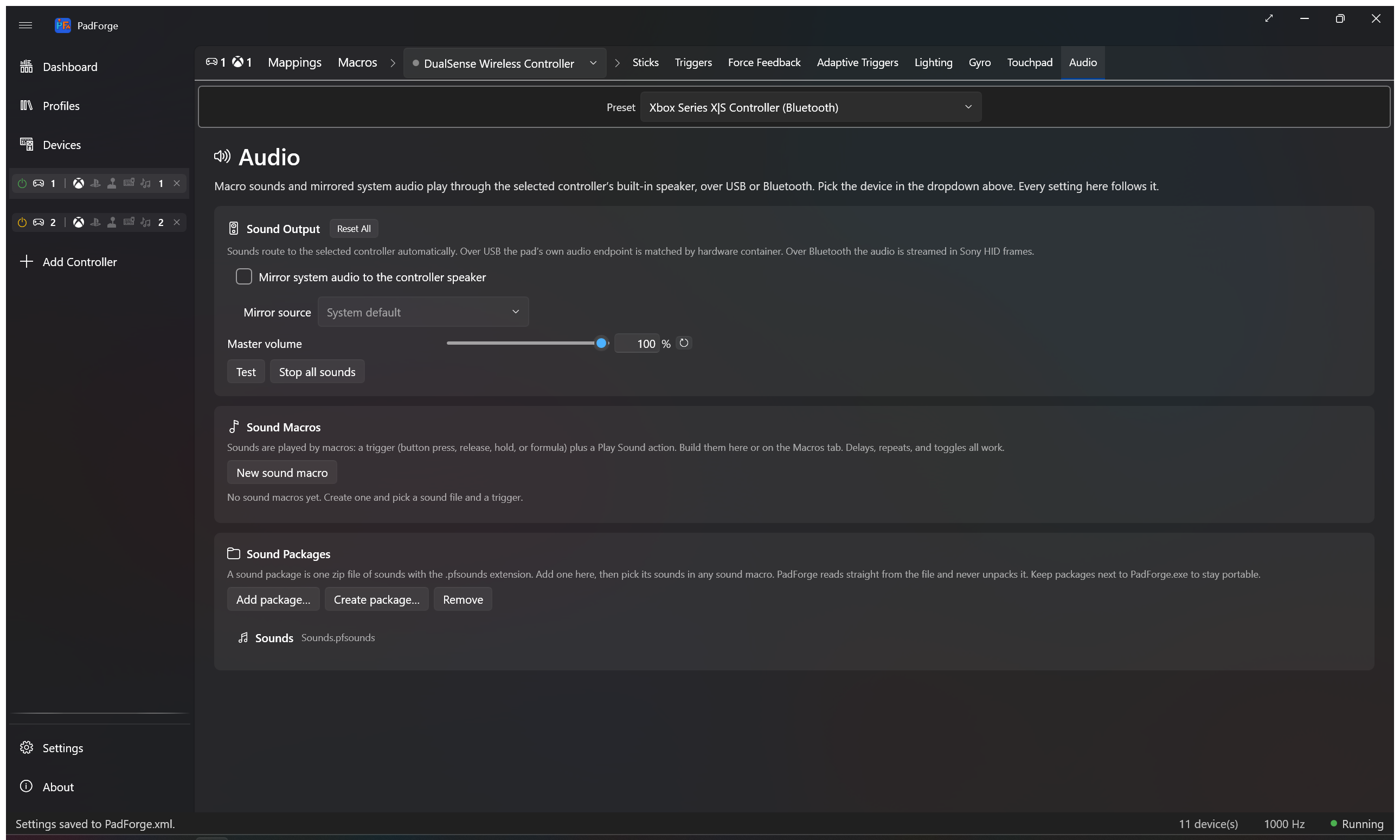The width and height of the screenshot is (1400, 840).
Task: Click the Sounds package music note icon
Action: coord(243,637)
